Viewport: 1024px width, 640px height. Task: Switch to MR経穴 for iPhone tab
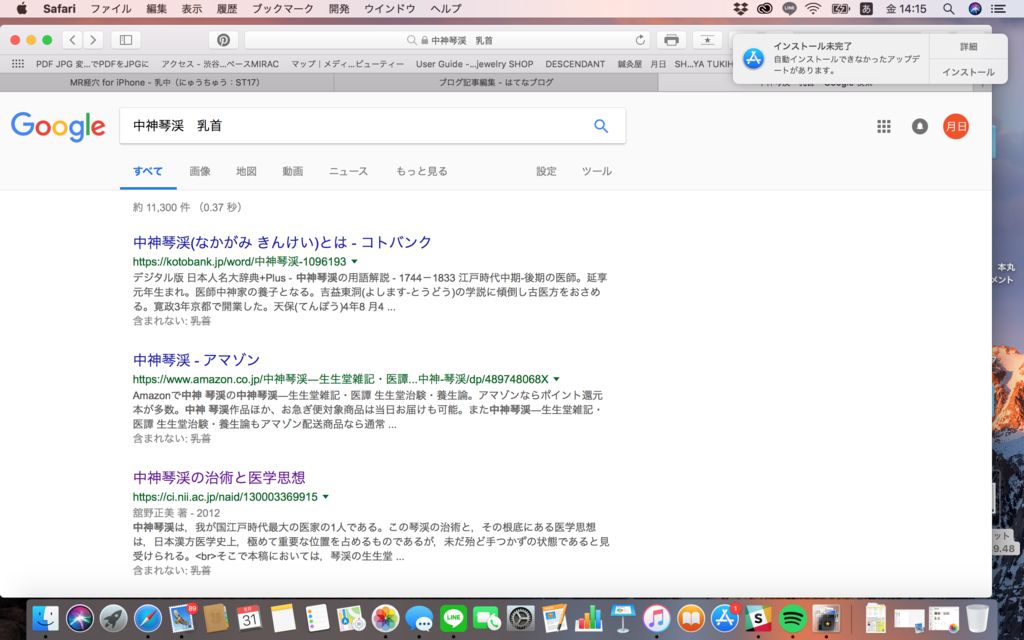[x=167, y=83]
